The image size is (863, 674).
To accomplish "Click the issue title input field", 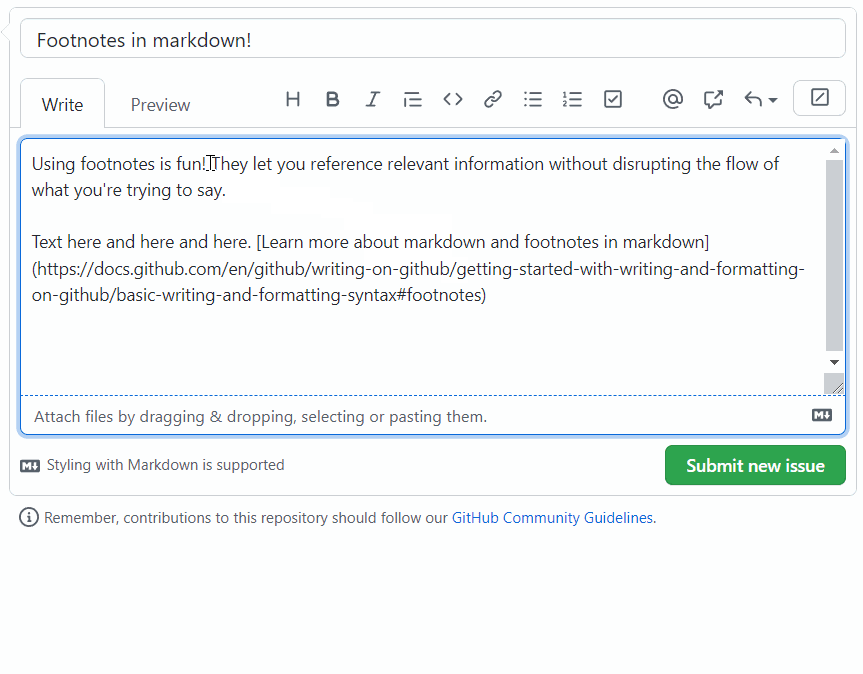I will (433, 40).
